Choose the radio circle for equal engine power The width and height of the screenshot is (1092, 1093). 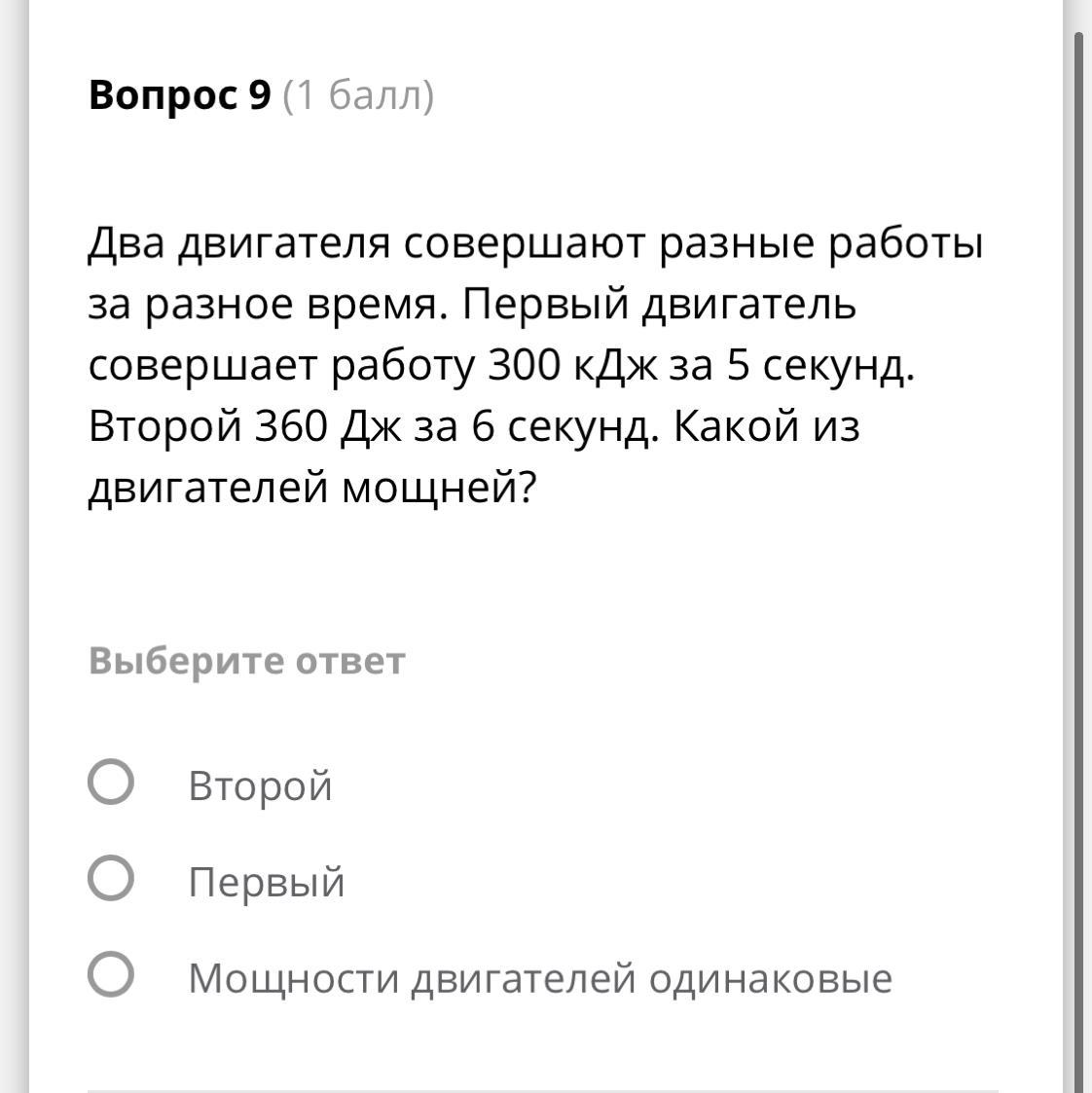pyautogui.click(x=111, y=974)
